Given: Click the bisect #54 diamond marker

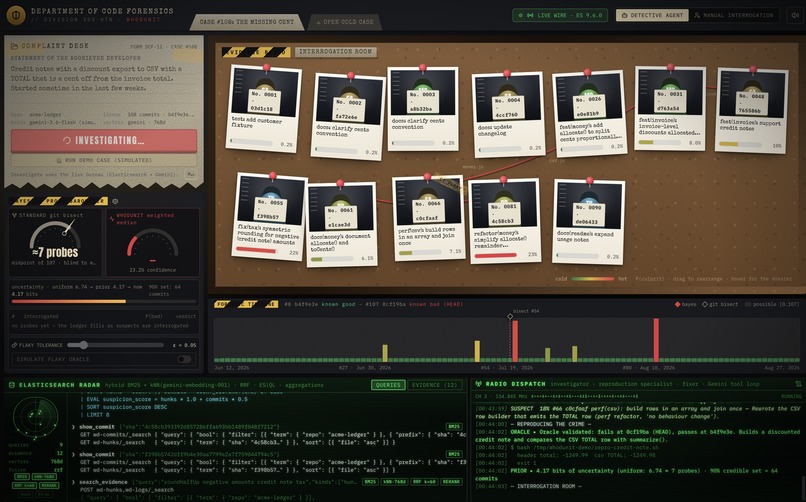Looking at the screenshot, I should (x=510, y=317).
